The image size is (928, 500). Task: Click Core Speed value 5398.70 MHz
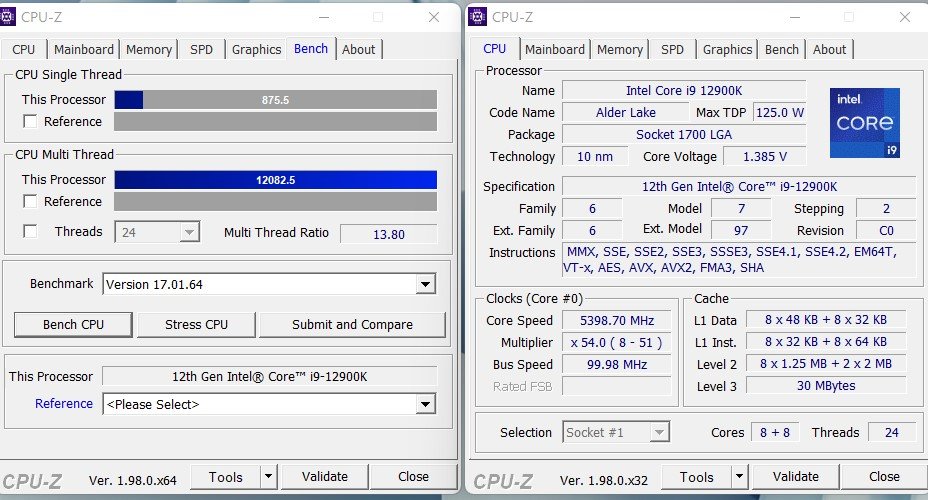click(x=617, y=321)
